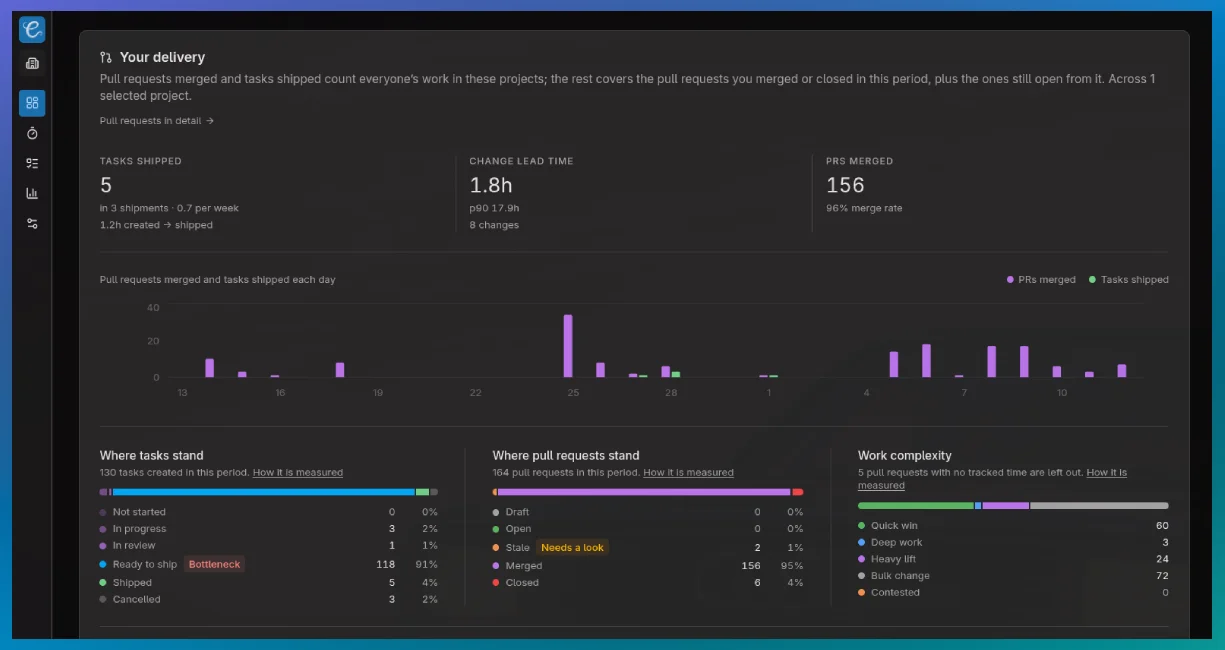
Task: Click the in 3 shipments · 0.7 per week text
Action: click(169, 208)
